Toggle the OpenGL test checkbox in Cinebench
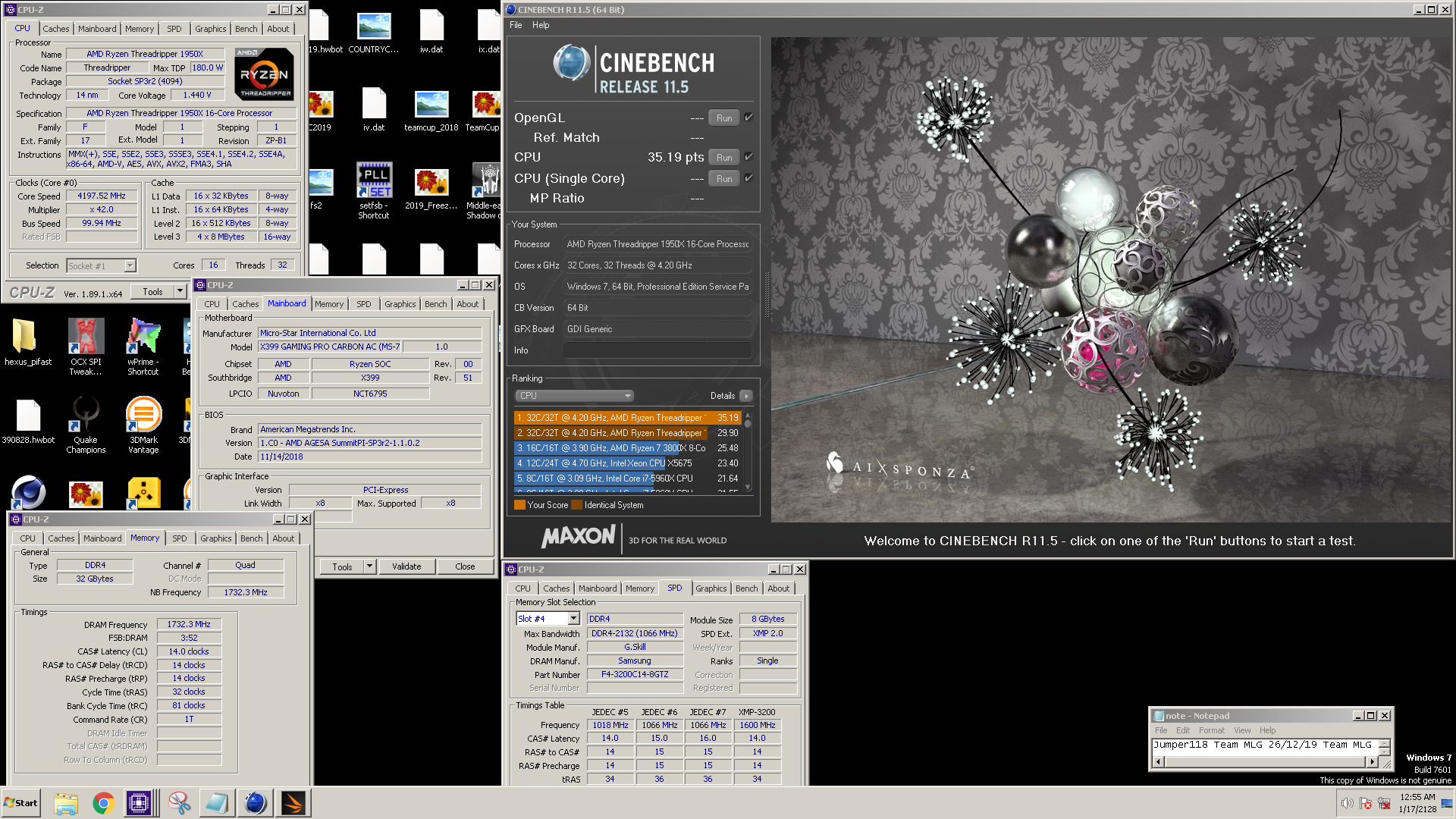The width and height of the screenshot is (1456, 819). pyautogui.click(x=748, y=118)
